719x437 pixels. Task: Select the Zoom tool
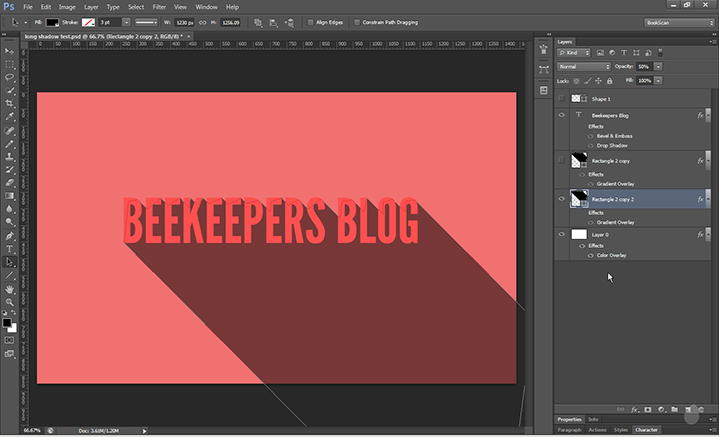[10, 302]
